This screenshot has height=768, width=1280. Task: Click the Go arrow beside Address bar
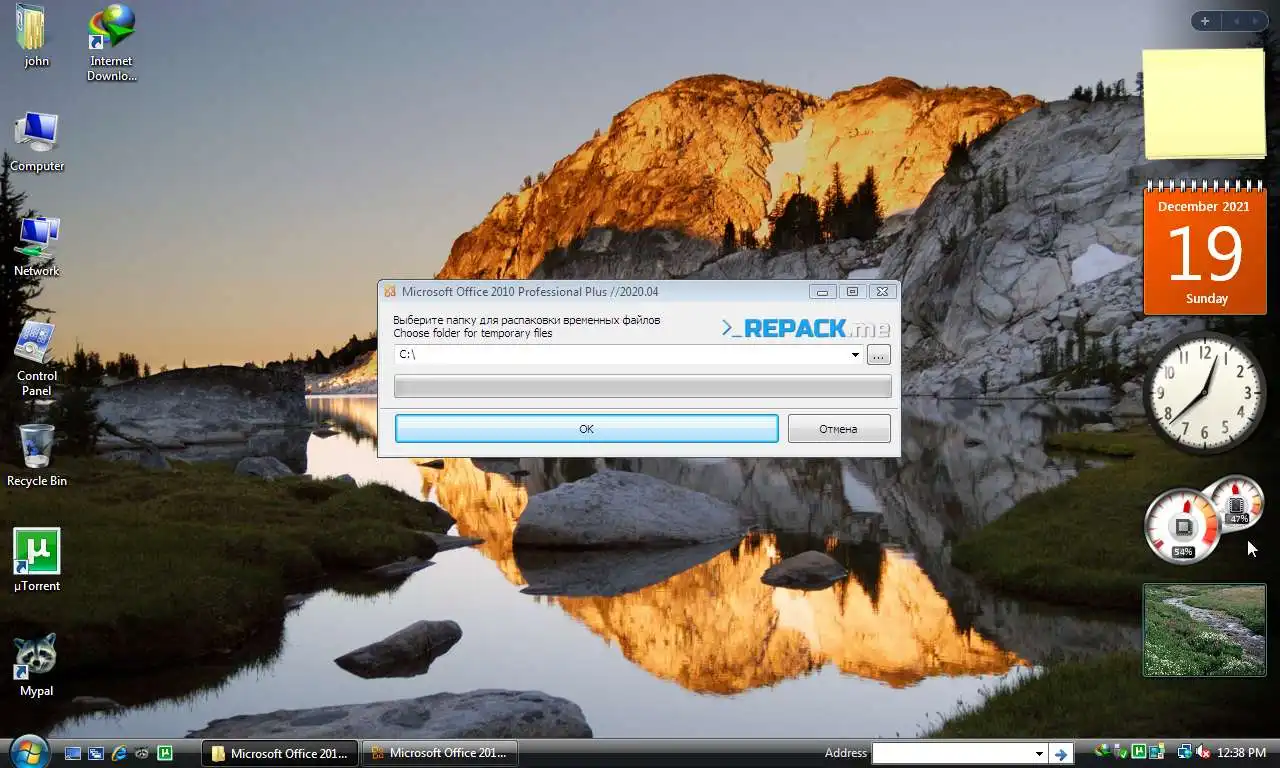(1061, 753)
